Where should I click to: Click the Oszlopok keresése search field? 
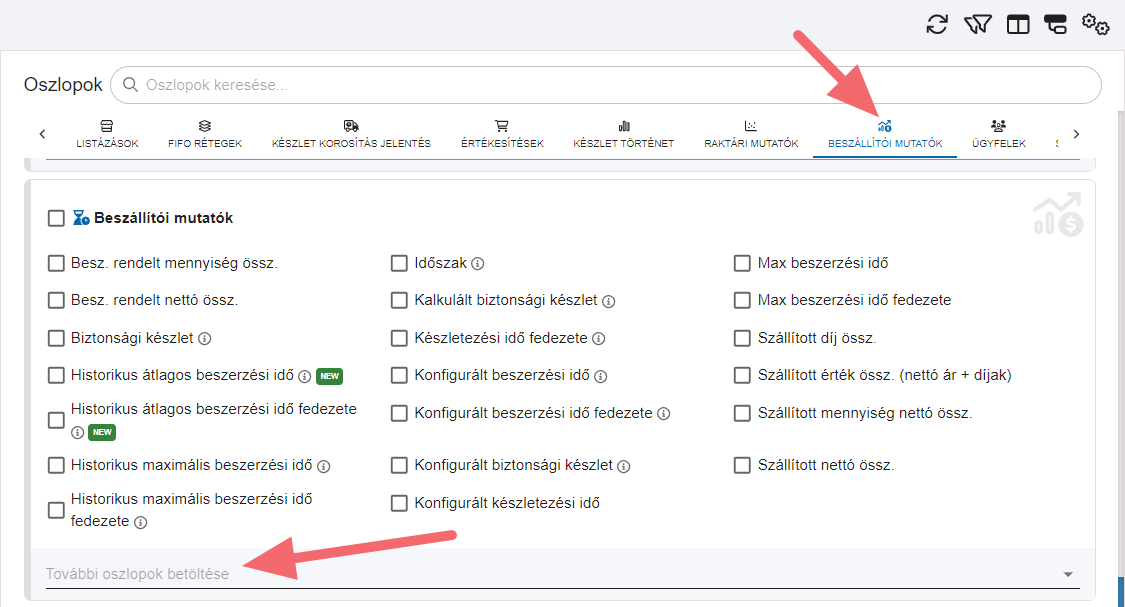pyautogui.click(x=620, y=86)
